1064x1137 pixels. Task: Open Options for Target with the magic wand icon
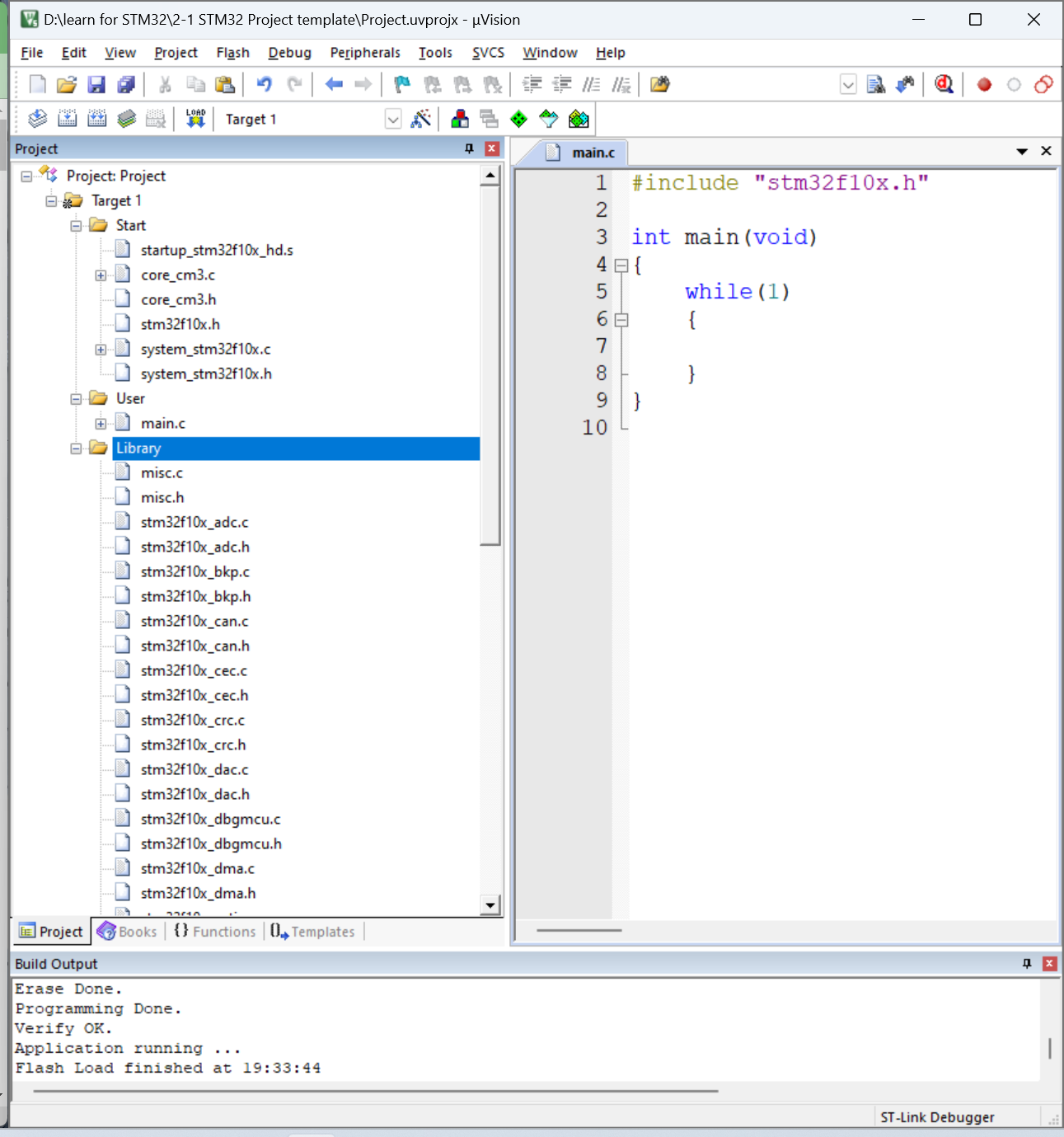click(x=420, y=119)
